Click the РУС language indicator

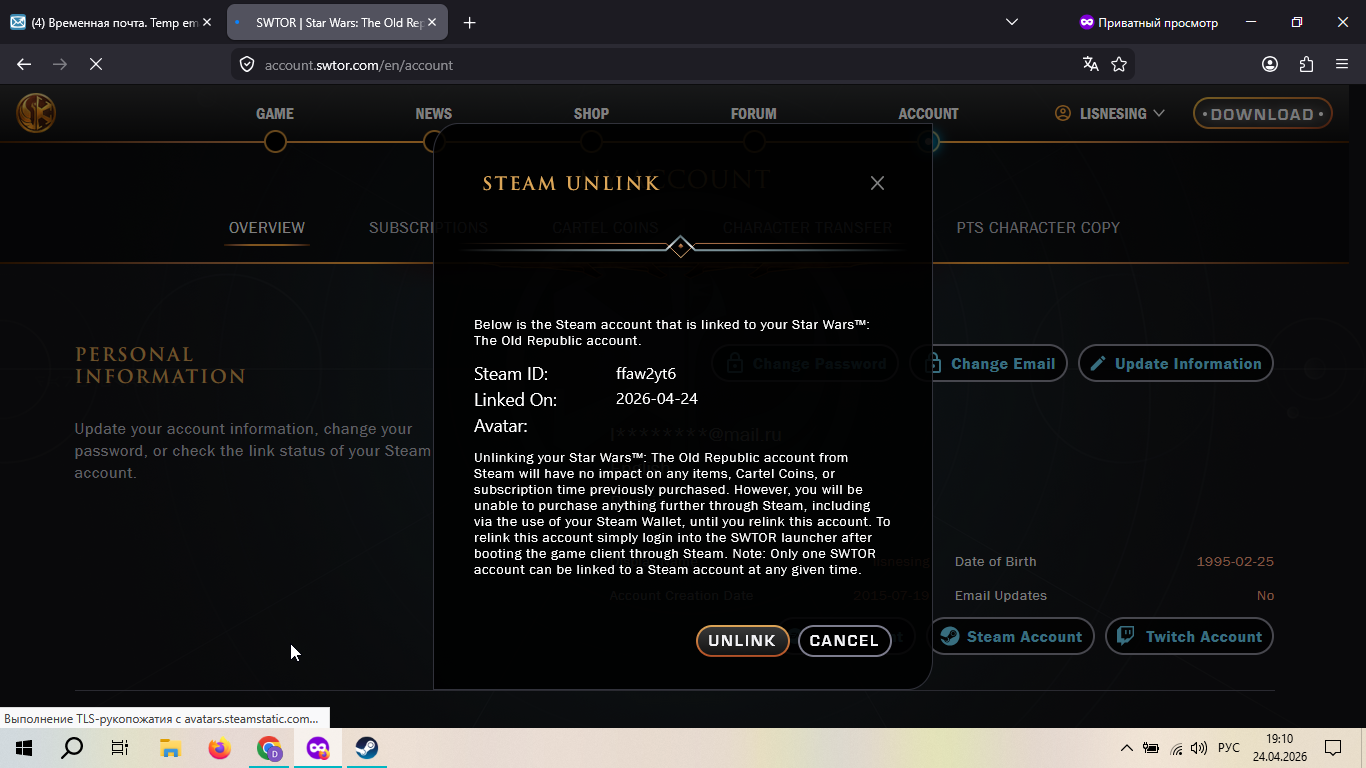tap(1229, 748)
